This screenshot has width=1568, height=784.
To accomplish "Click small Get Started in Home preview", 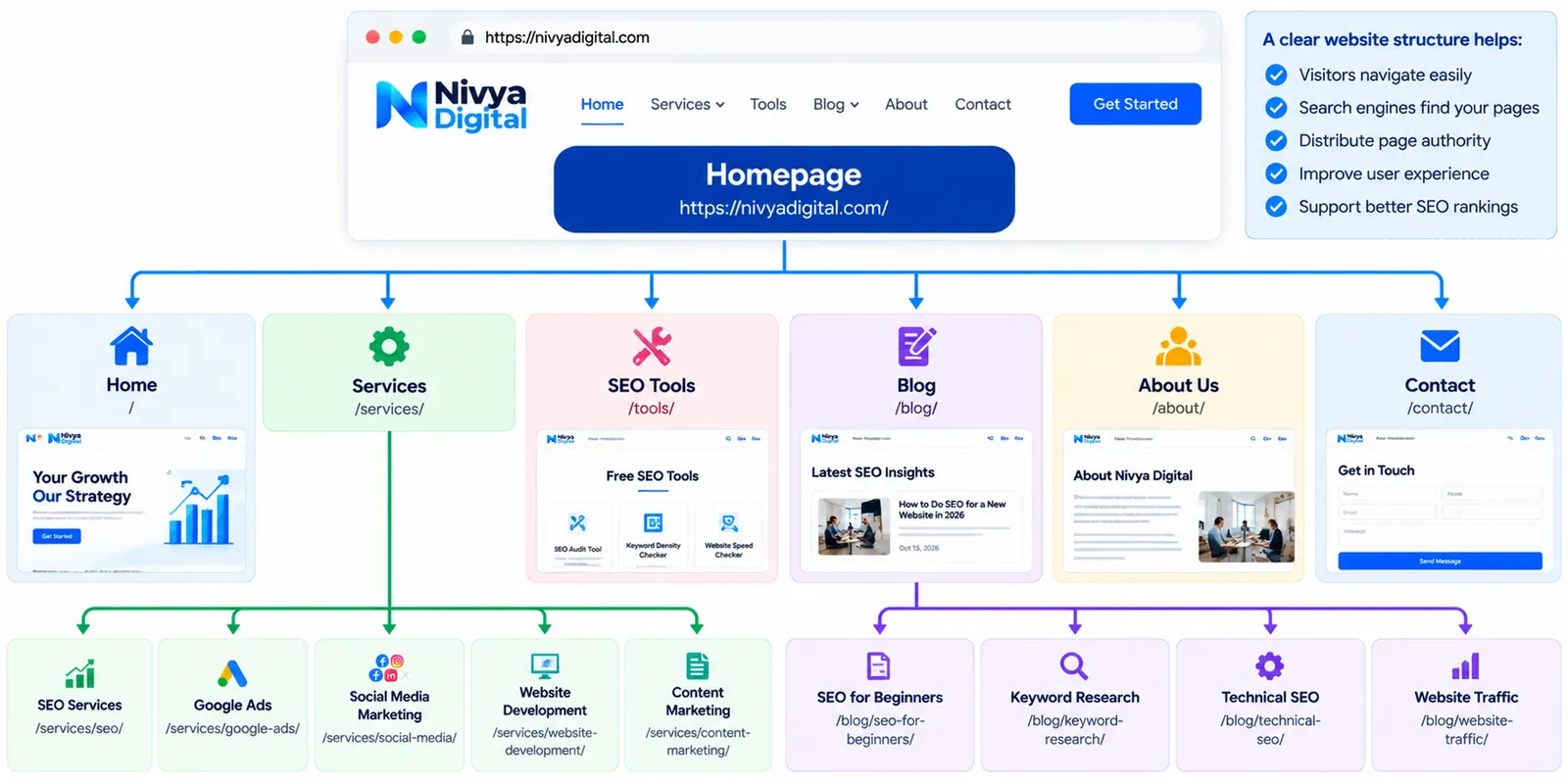I will click(x=57, y=536).
